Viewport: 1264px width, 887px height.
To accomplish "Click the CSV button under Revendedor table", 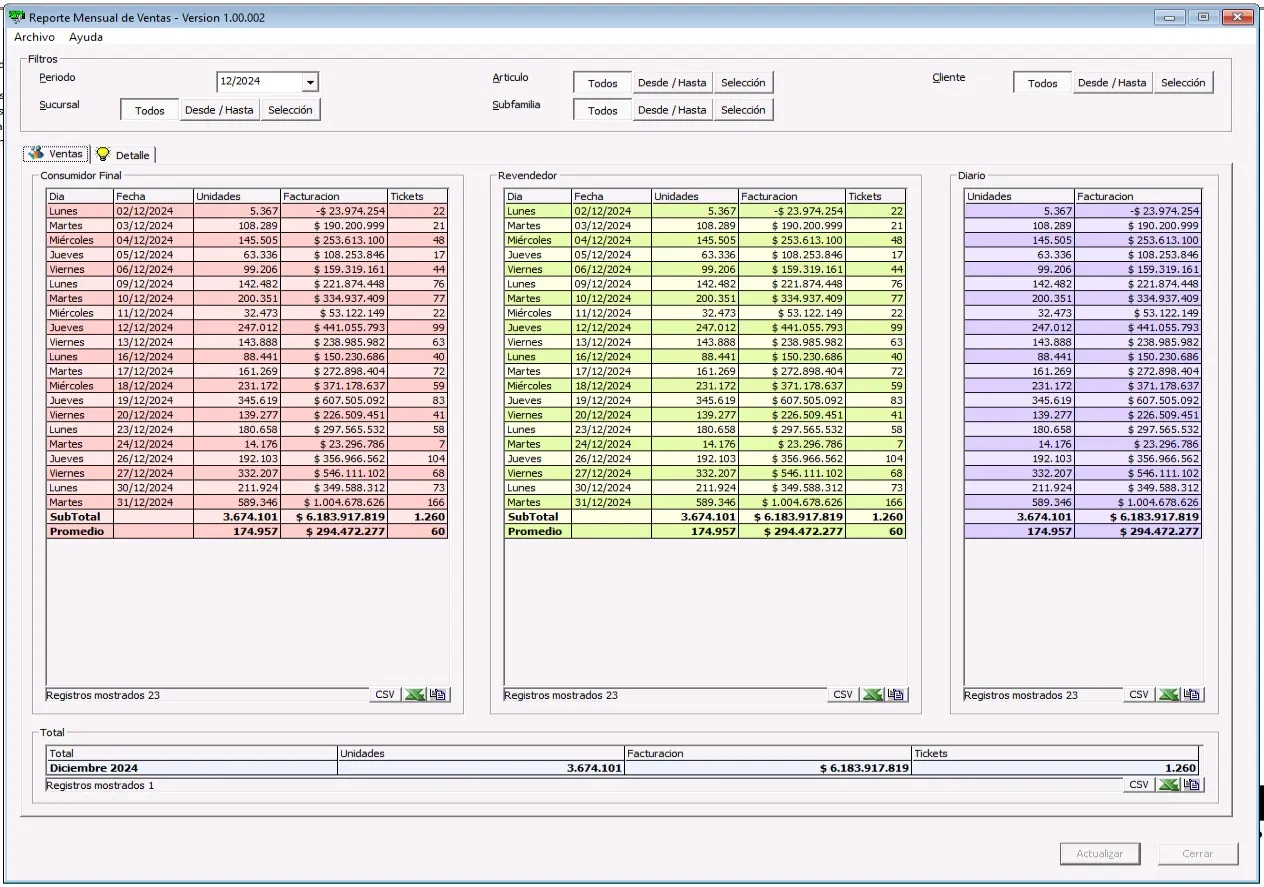I will pyautogui.click(x=843, y=695).
